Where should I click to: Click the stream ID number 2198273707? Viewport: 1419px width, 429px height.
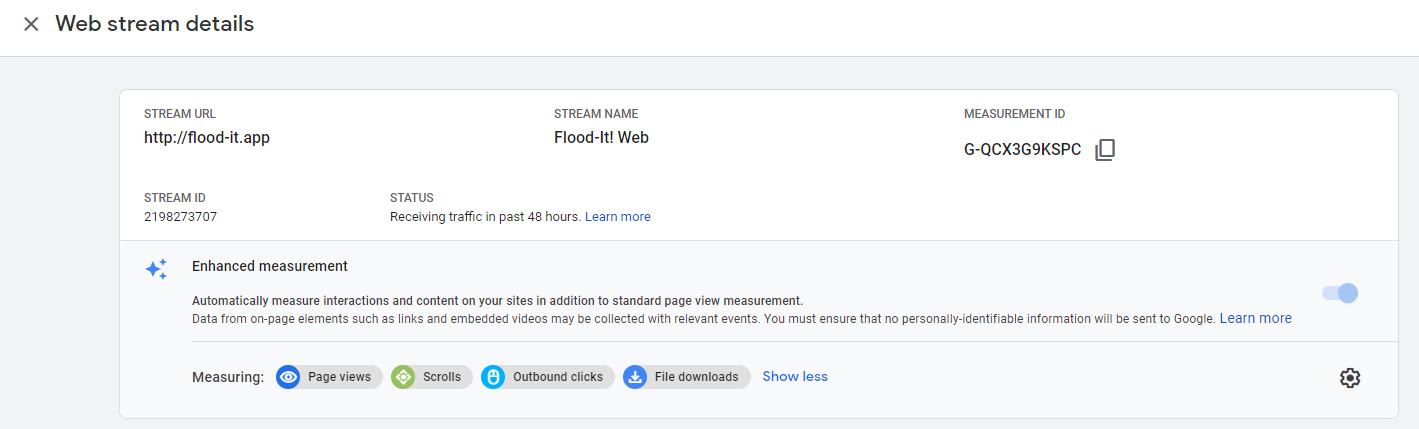tap(181, 217)
